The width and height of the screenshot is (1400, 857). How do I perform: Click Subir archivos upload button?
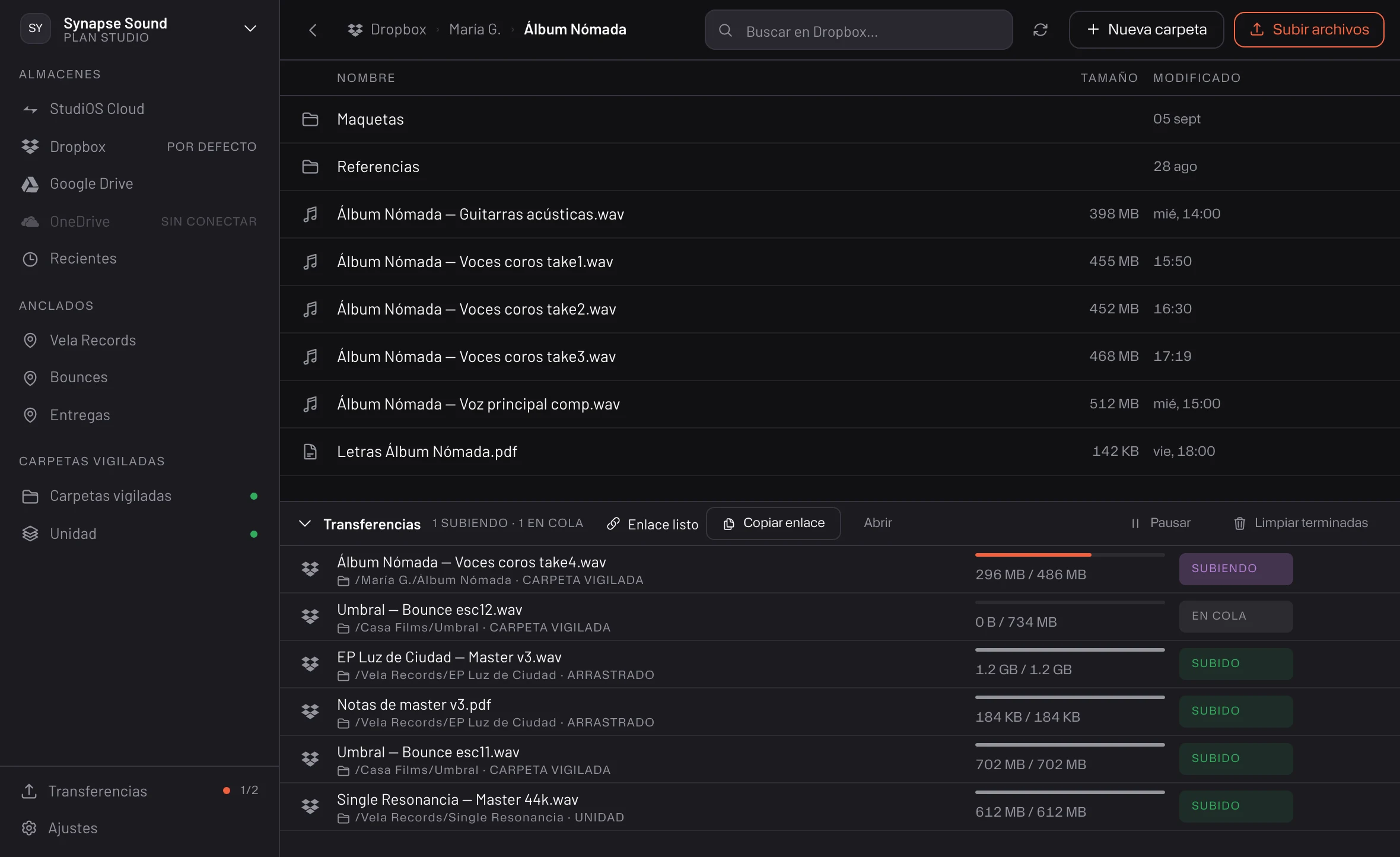pyautogui.click(x=1309, y=30)
